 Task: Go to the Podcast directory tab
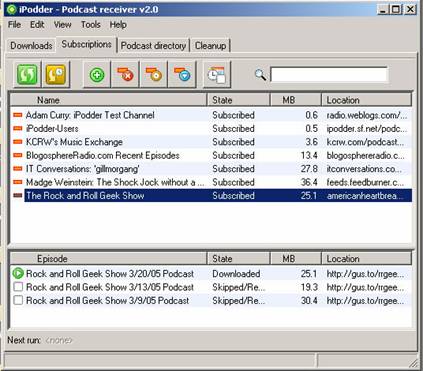click(153, 46)
